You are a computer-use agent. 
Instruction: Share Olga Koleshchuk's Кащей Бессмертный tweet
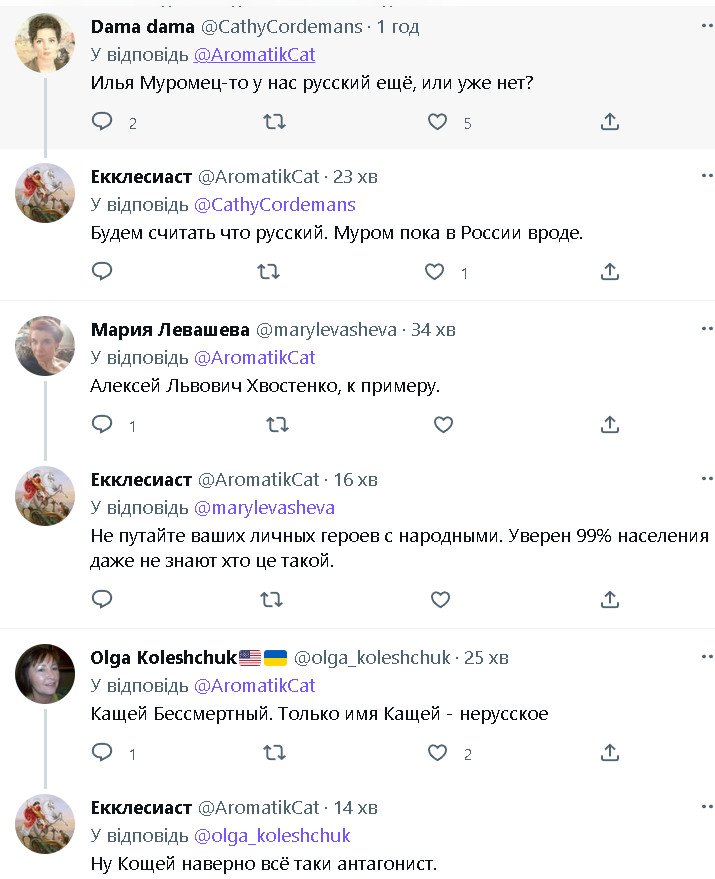(x=610, y=753)
